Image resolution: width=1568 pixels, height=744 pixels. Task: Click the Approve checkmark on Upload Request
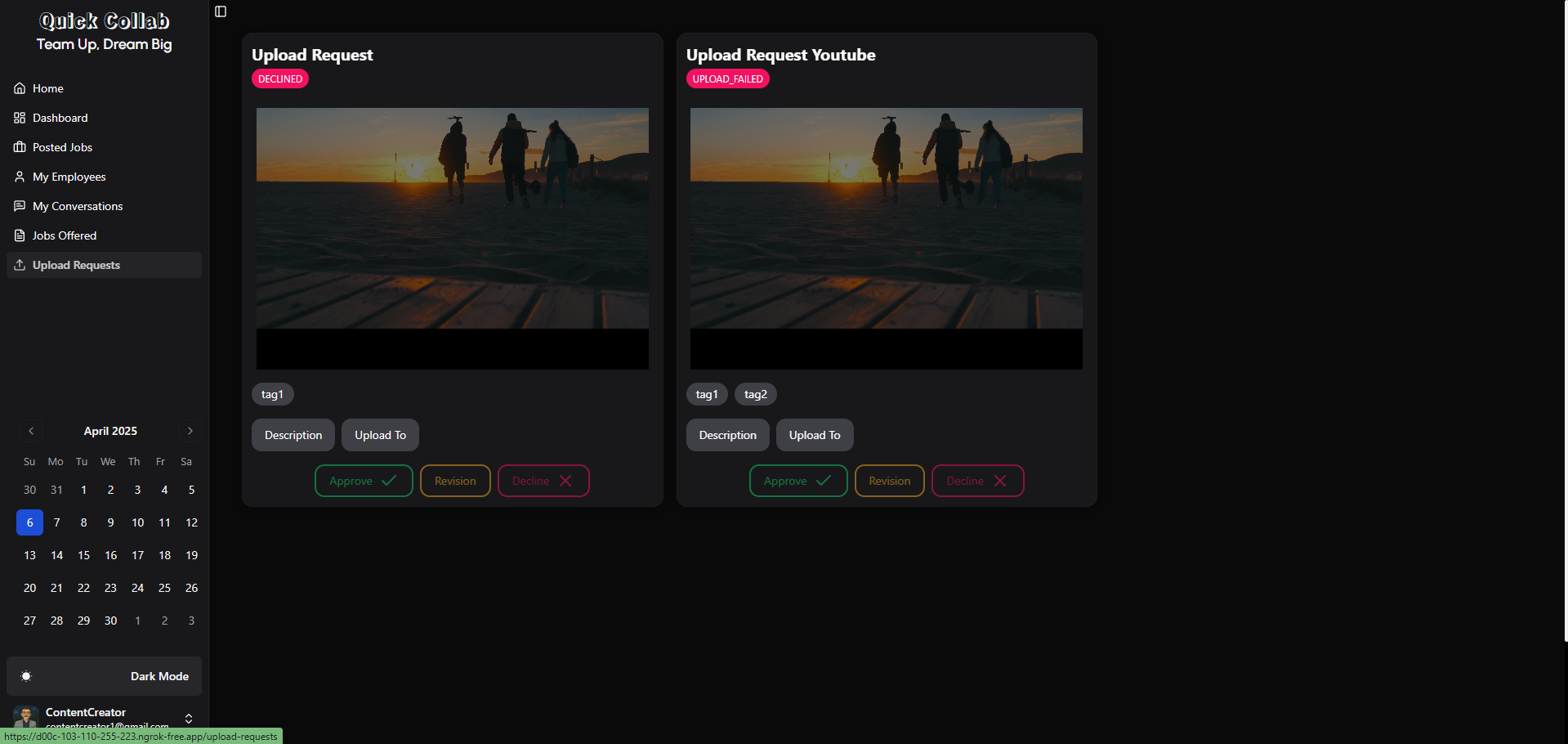pyautogui.click(x=389, y=481)
